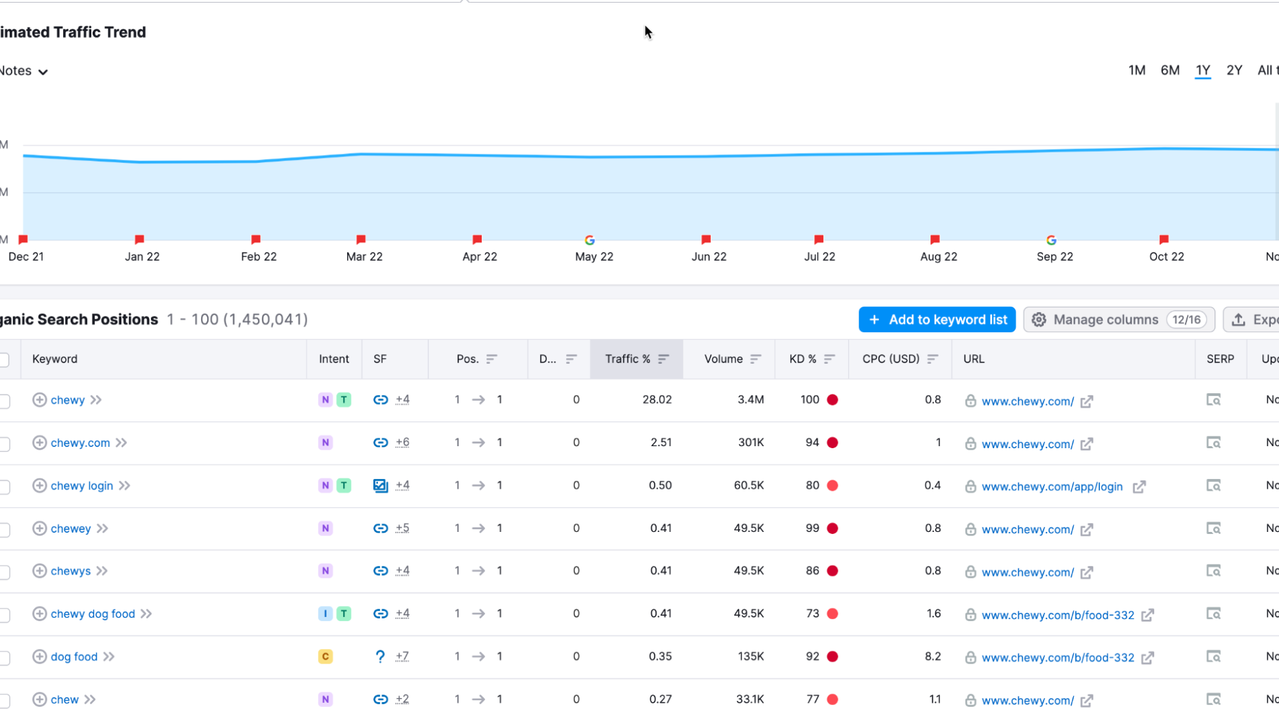This screenshot has width=1279, height=720.
Task: Expand the Notes dropdown
Action: (24, 71)
